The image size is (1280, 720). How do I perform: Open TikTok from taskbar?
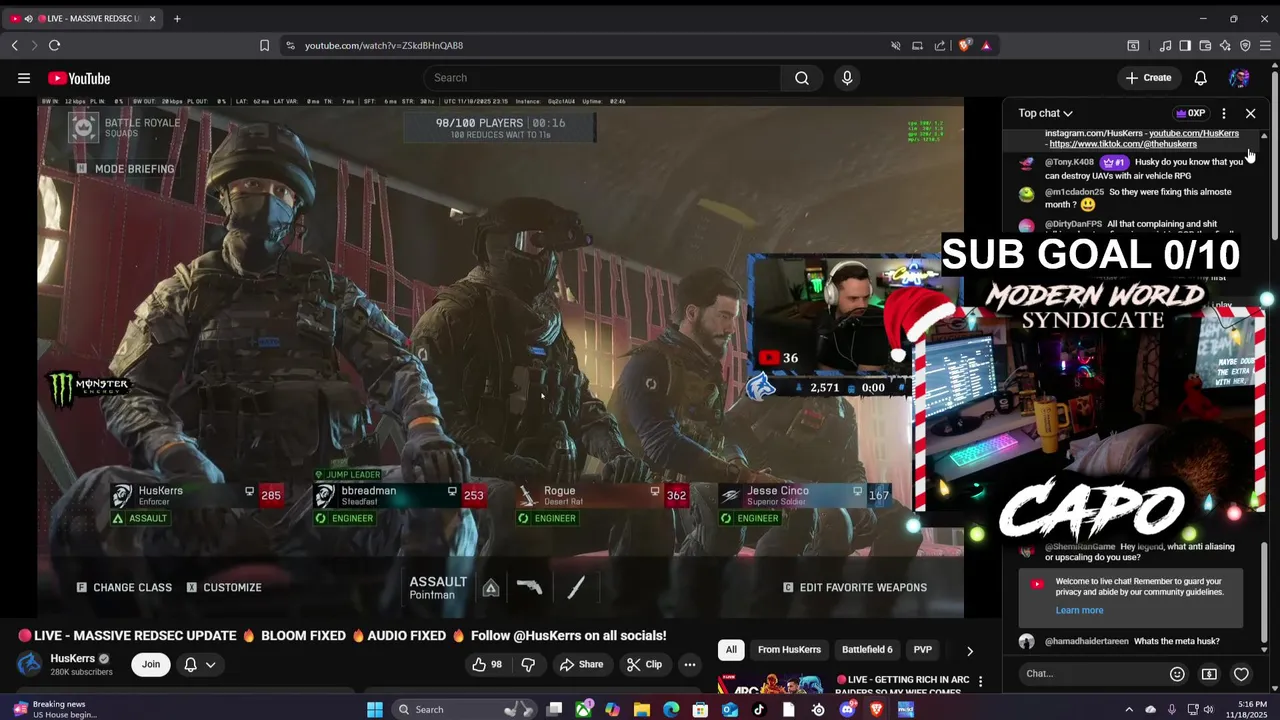pos(759,709)
